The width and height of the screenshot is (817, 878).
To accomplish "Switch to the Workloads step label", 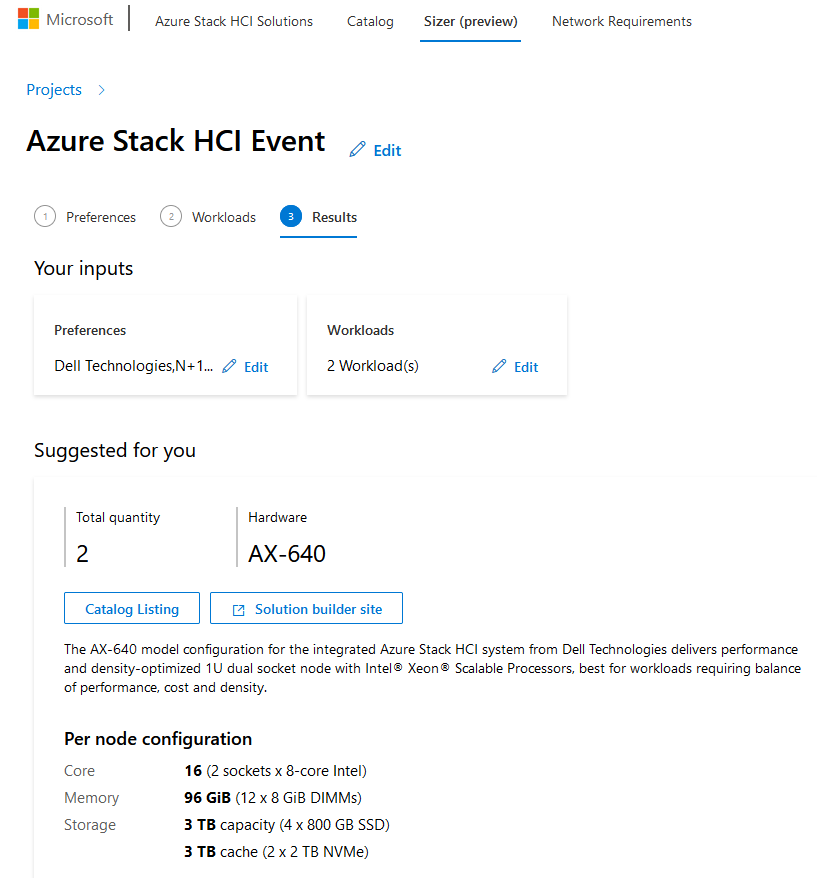I will click(x=224, y=217).
